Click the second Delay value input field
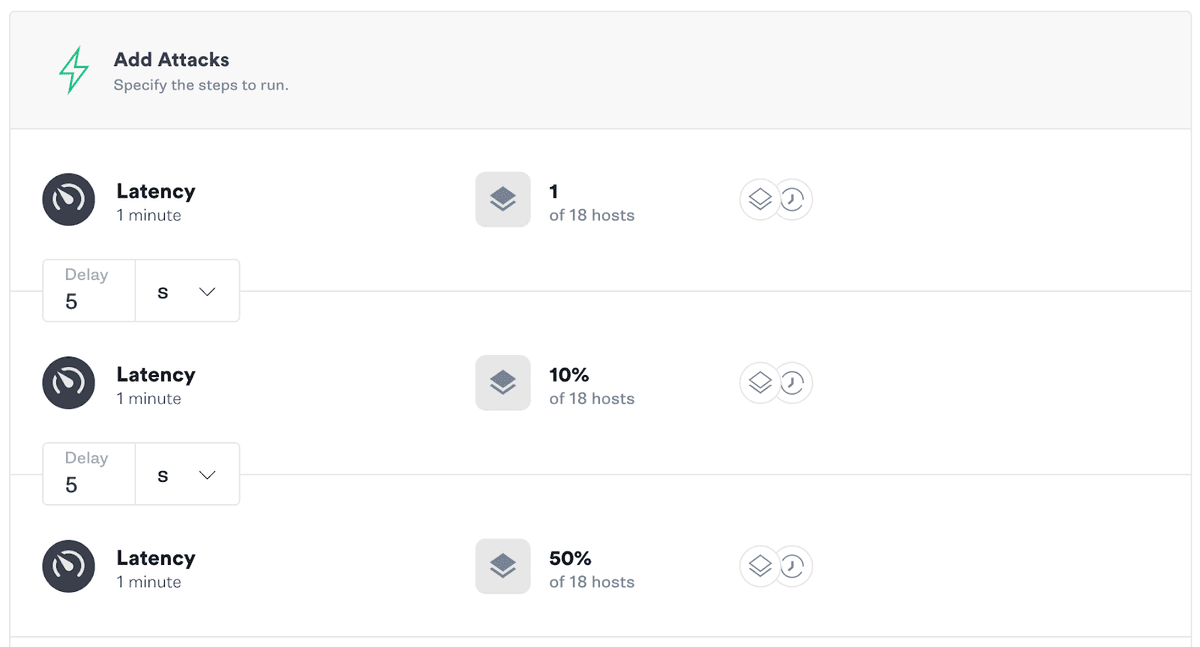The image size is (1200, 647). point(89,474)
